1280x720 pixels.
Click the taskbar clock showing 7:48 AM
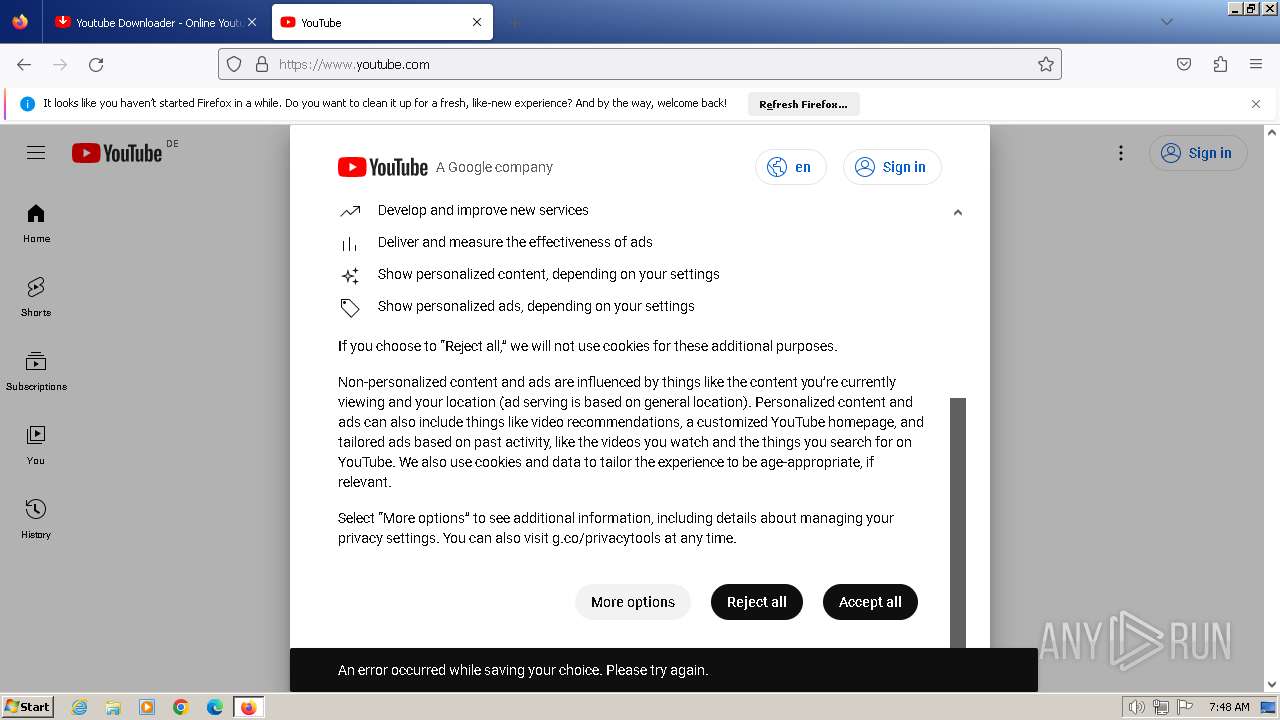(1229, 707)
